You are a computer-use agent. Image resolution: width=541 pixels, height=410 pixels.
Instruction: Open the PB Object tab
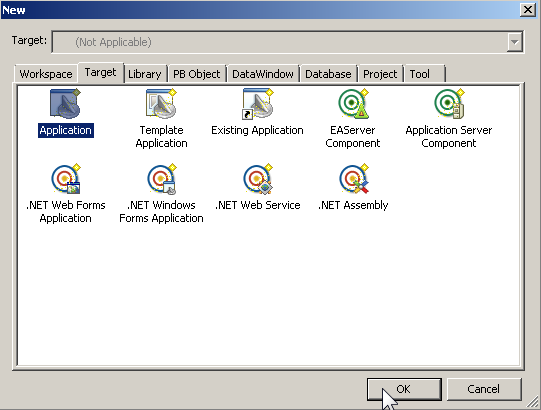click(x=196, y=74)
